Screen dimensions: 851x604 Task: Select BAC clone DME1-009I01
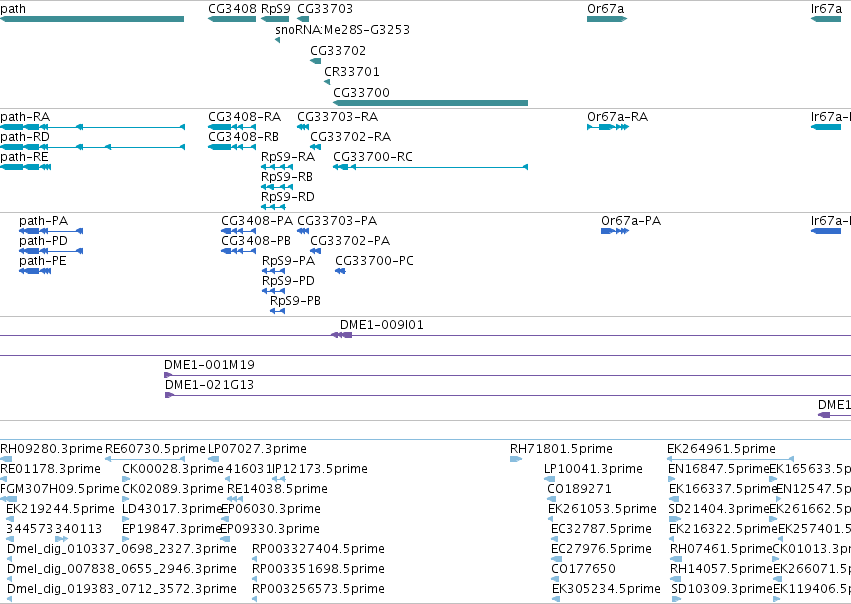tap(382, 325)
